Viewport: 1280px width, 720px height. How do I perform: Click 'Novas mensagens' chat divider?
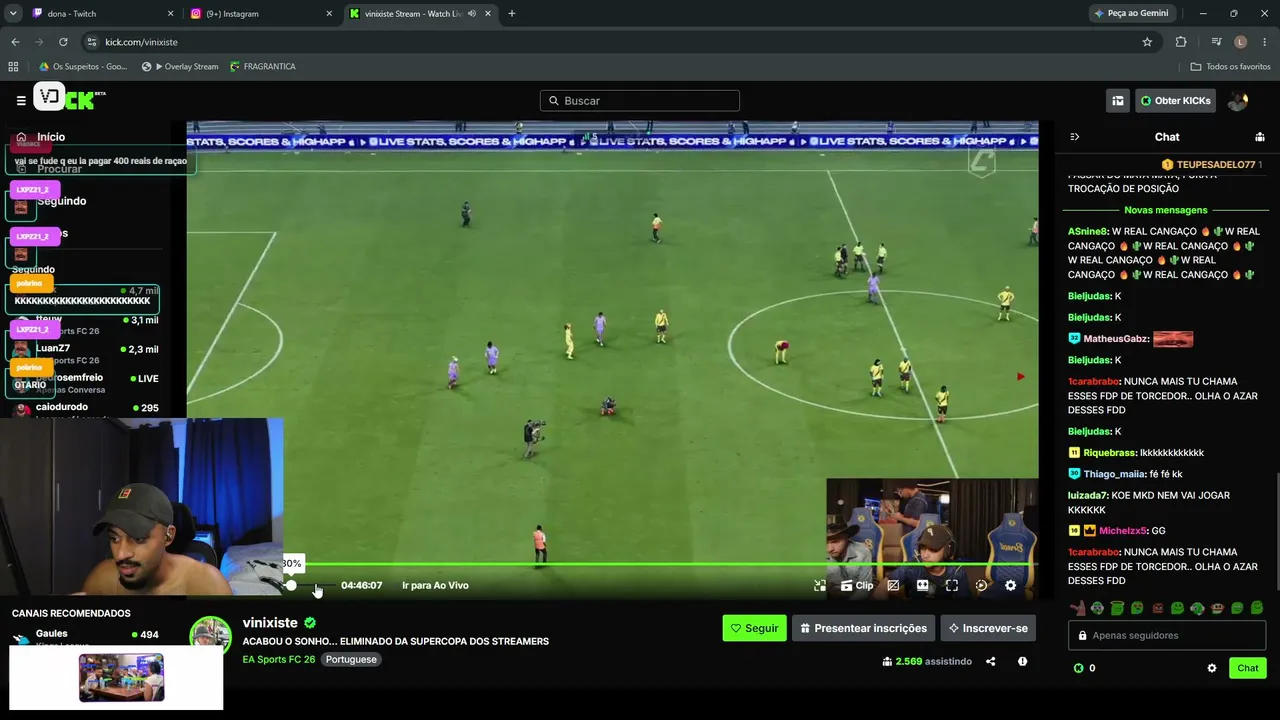(x=1165, y=210)
